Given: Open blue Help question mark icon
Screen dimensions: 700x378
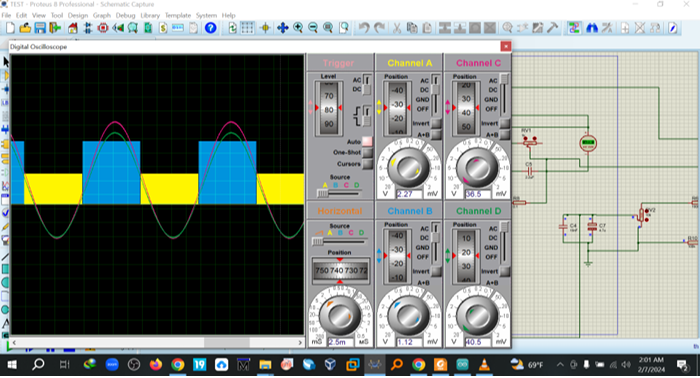Looking at the screenshot, I should [x=210, y=28].
